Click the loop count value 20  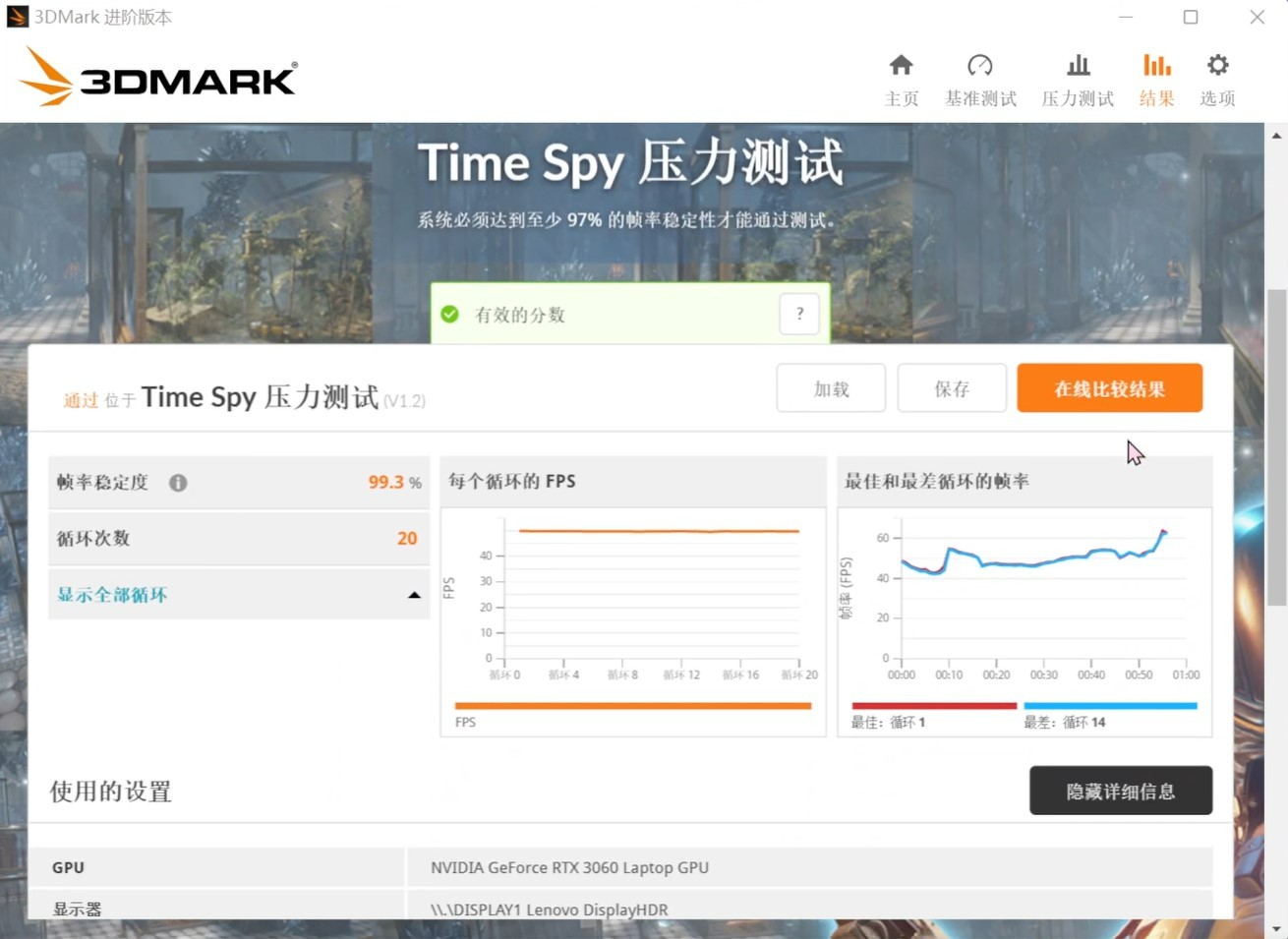click(407, 538)
